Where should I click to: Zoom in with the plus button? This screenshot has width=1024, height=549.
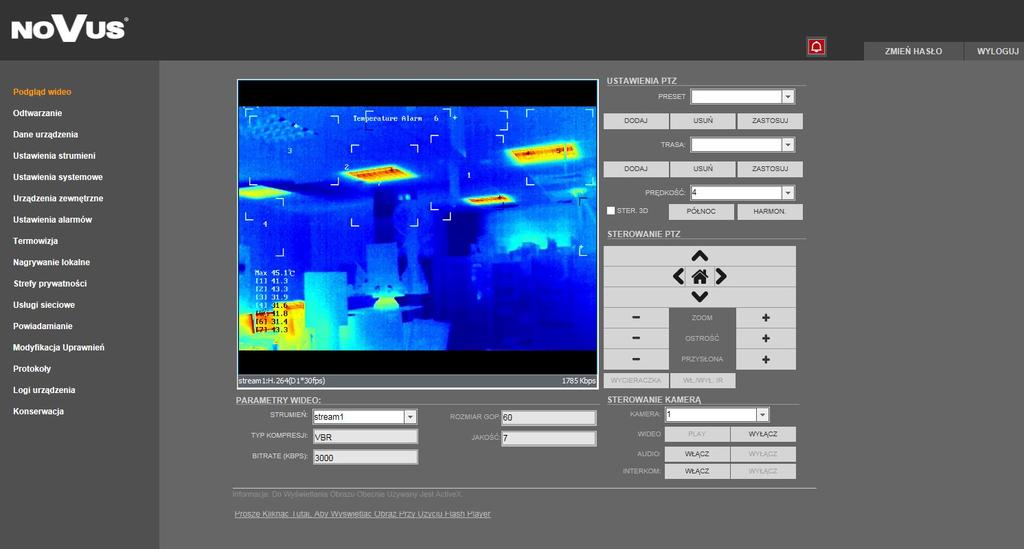pos(765,318)
